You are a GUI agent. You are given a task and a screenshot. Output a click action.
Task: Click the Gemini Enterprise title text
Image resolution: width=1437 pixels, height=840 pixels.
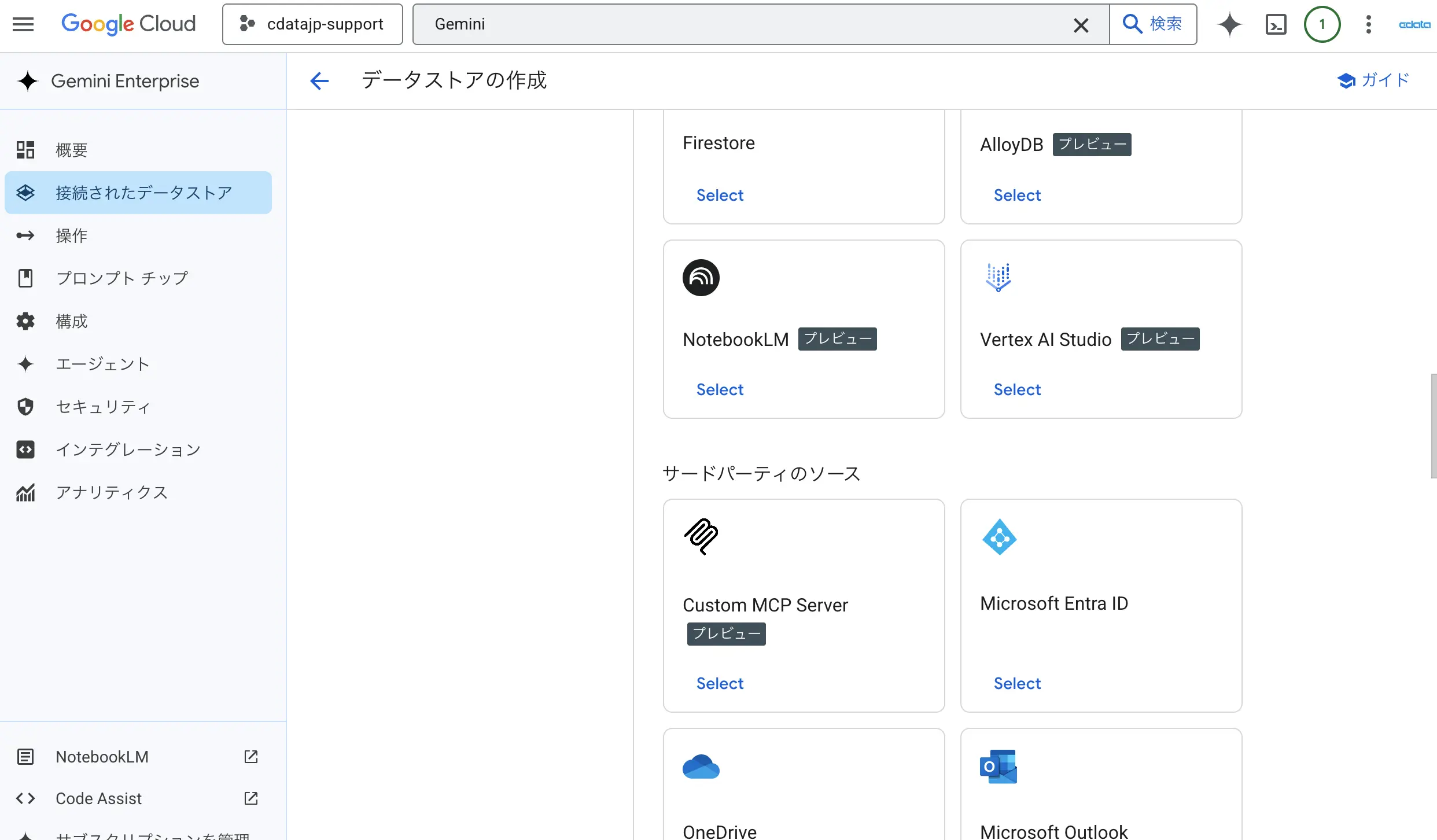tap(125, 81)
